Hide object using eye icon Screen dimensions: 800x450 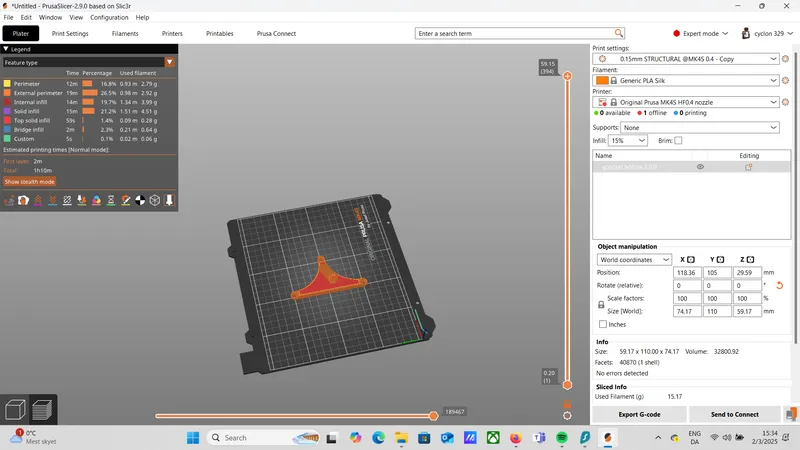click(x=700, y=167)
